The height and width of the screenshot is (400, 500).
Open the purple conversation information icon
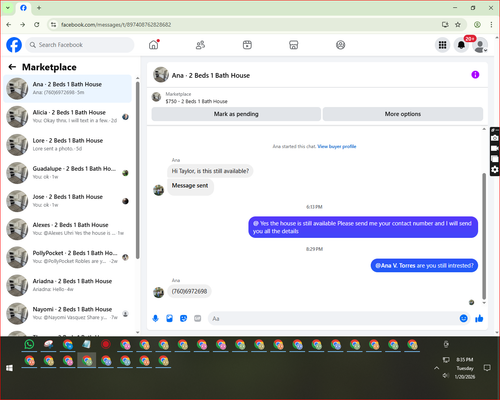tap(475, 75)
